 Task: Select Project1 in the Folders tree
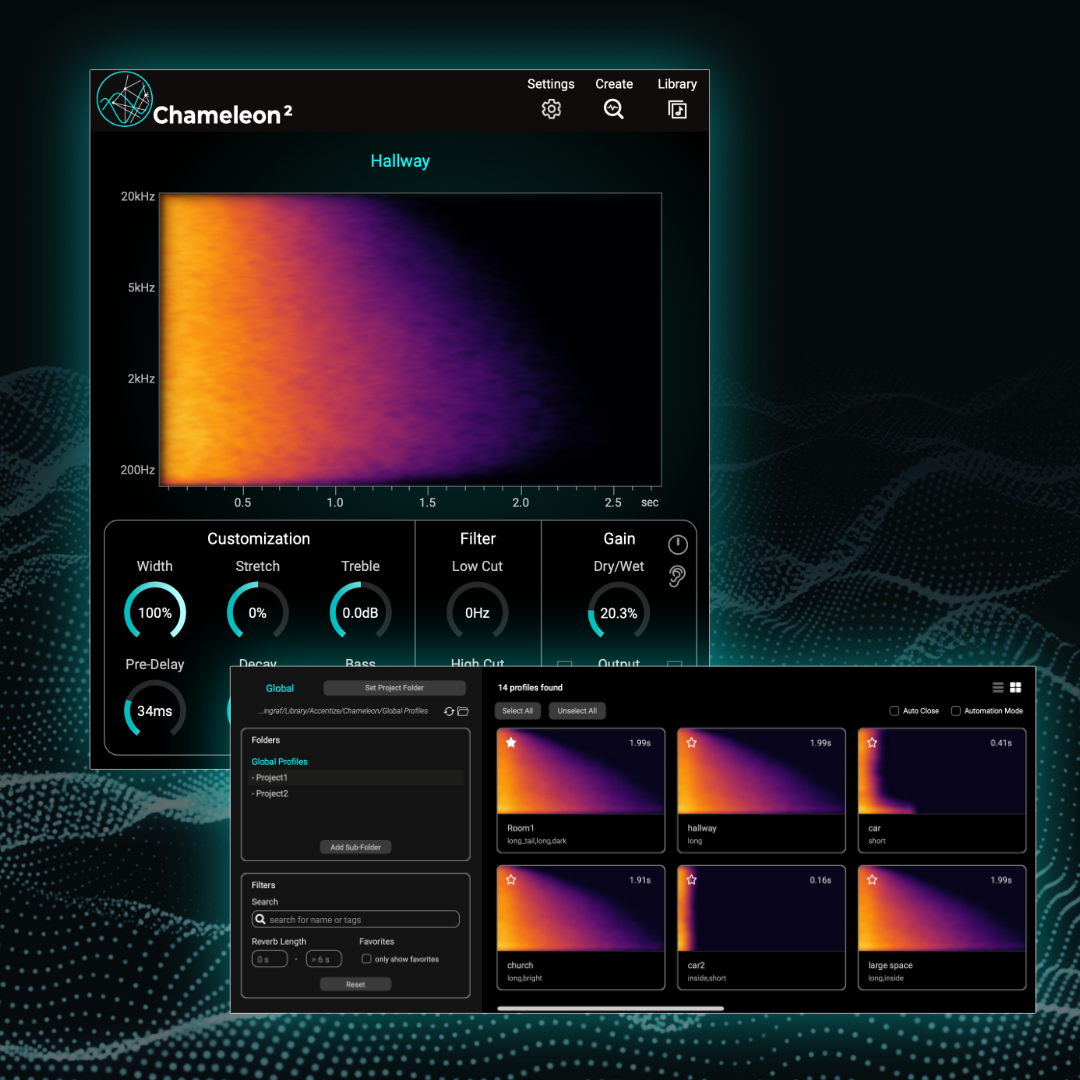coord(272,777)
